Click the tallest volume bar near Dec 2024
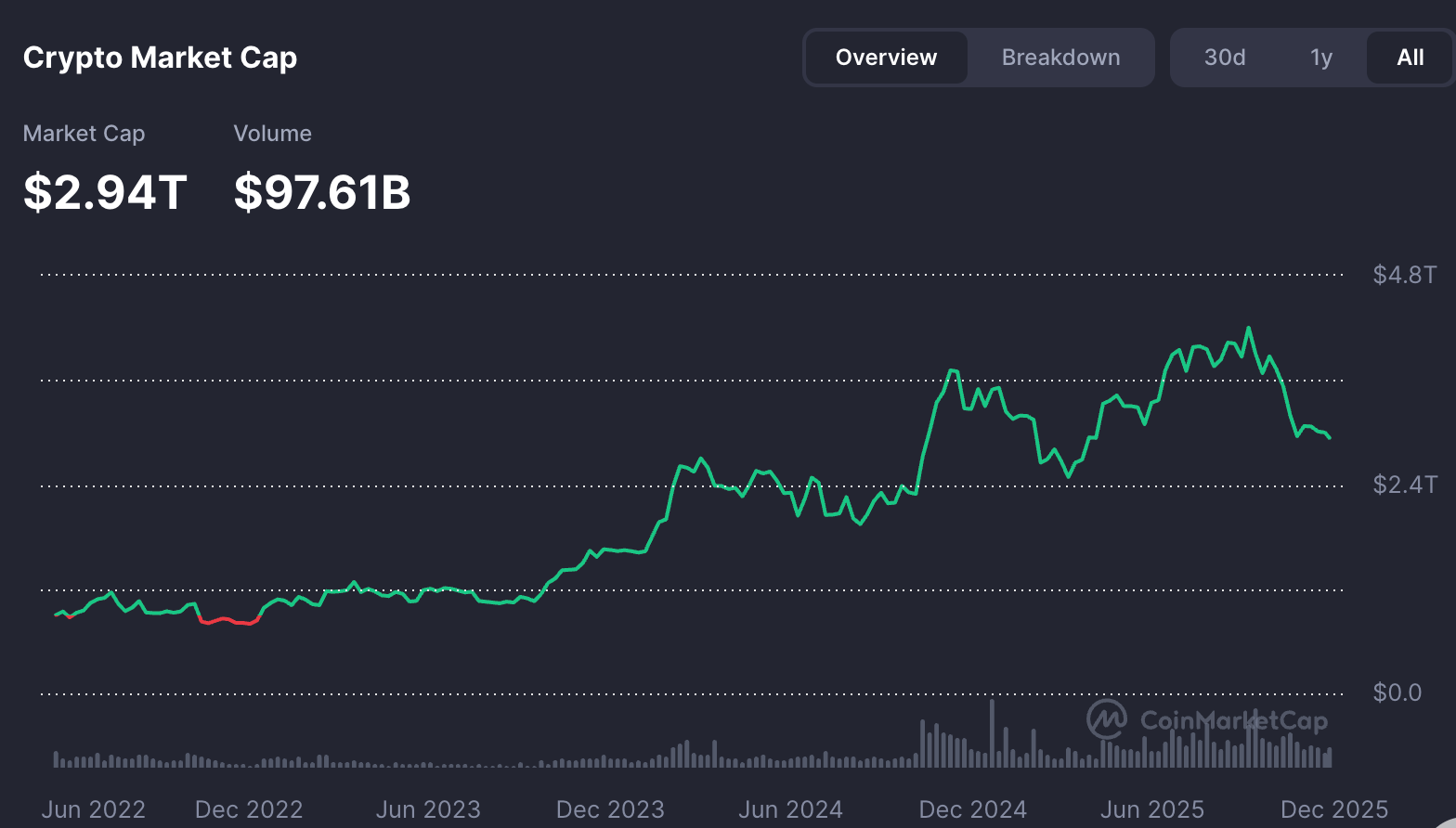1456x828 pixels. (992, 732)
